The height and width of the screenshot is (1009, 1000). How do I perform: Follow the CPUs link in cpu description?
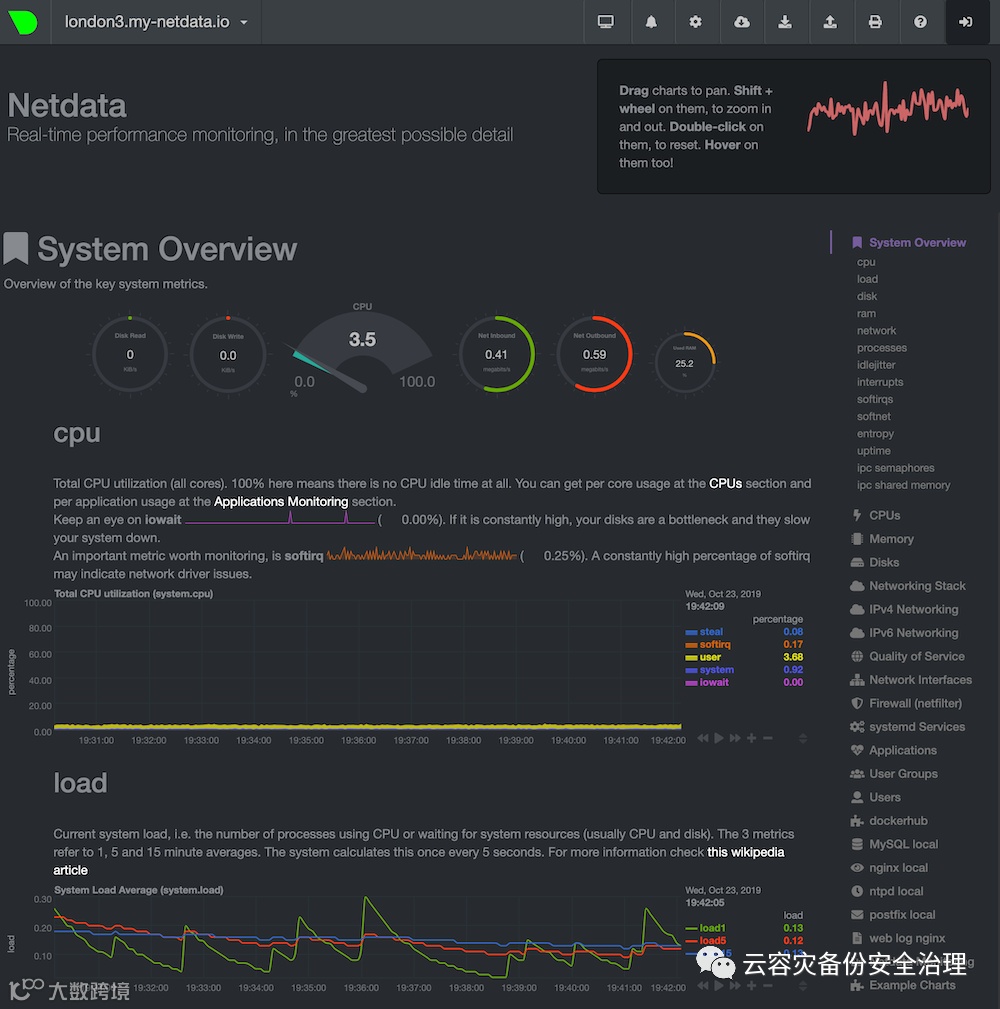[725, 483]
